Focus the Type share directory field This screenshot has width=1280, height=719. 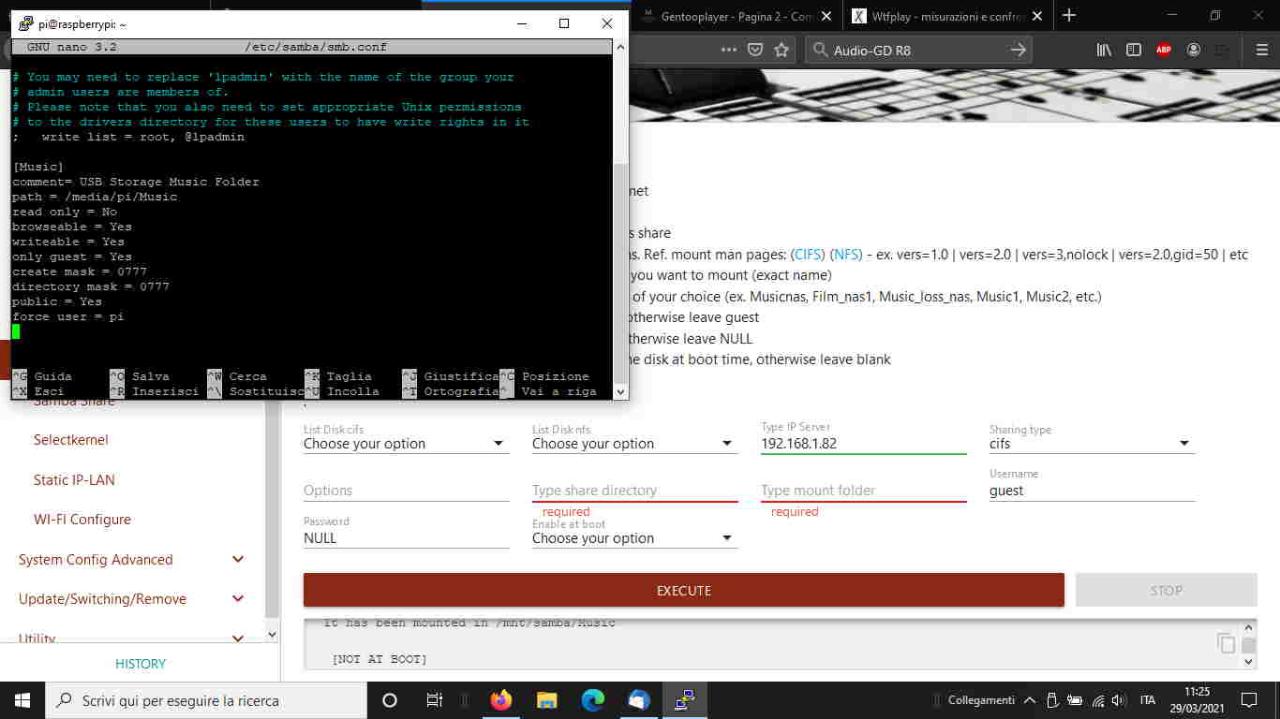634,490
